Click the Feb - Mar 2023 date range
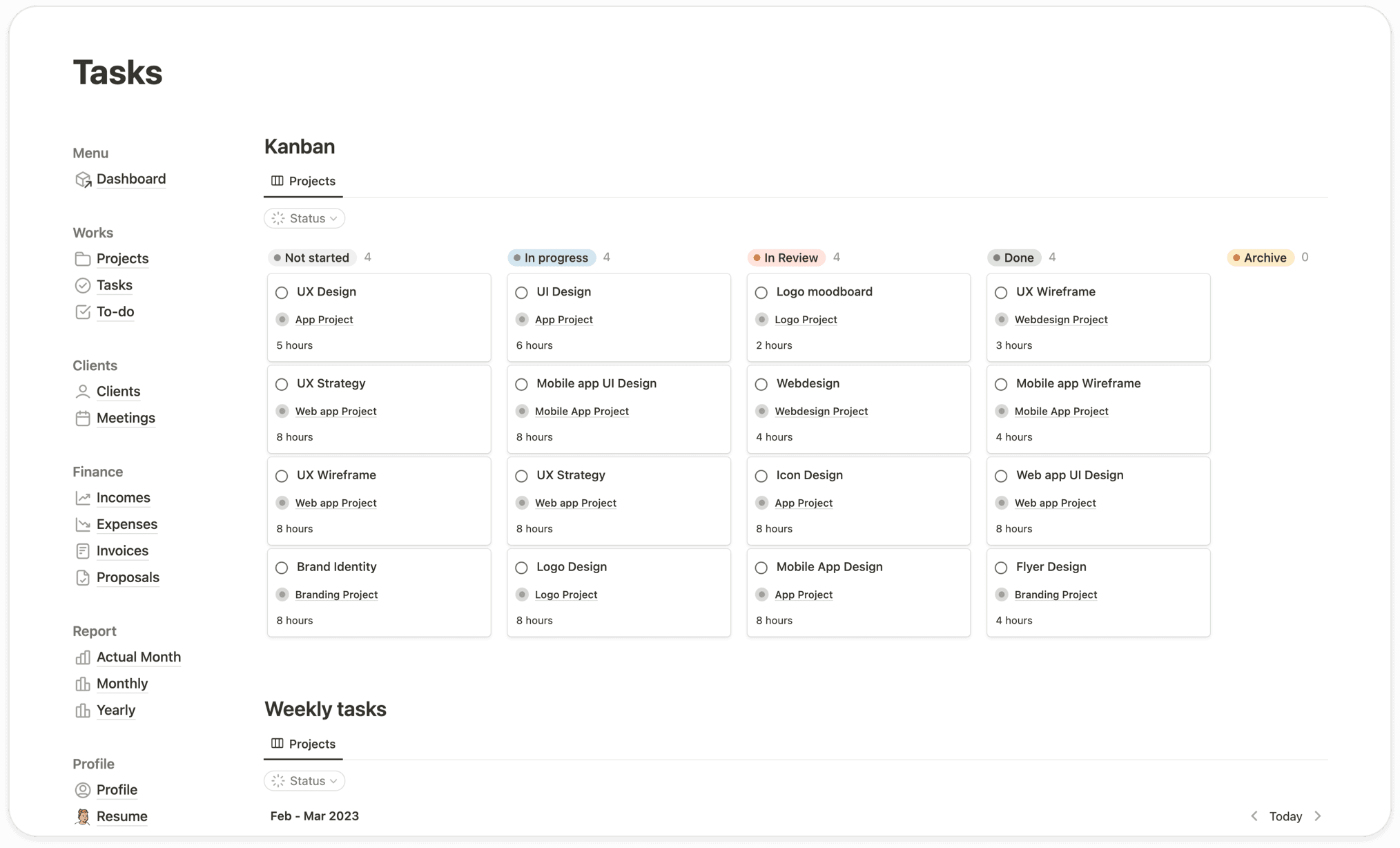Viewport: 1400px width, 848px height. [314, 816]
